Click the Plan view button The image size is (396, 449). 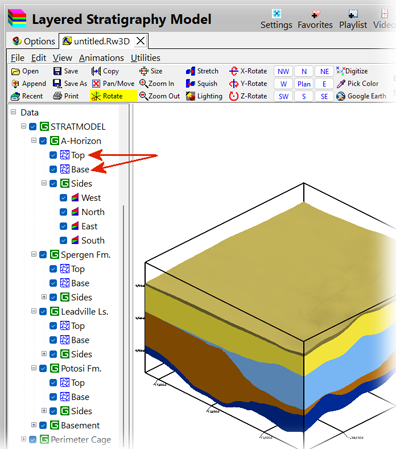click(304, 84)
